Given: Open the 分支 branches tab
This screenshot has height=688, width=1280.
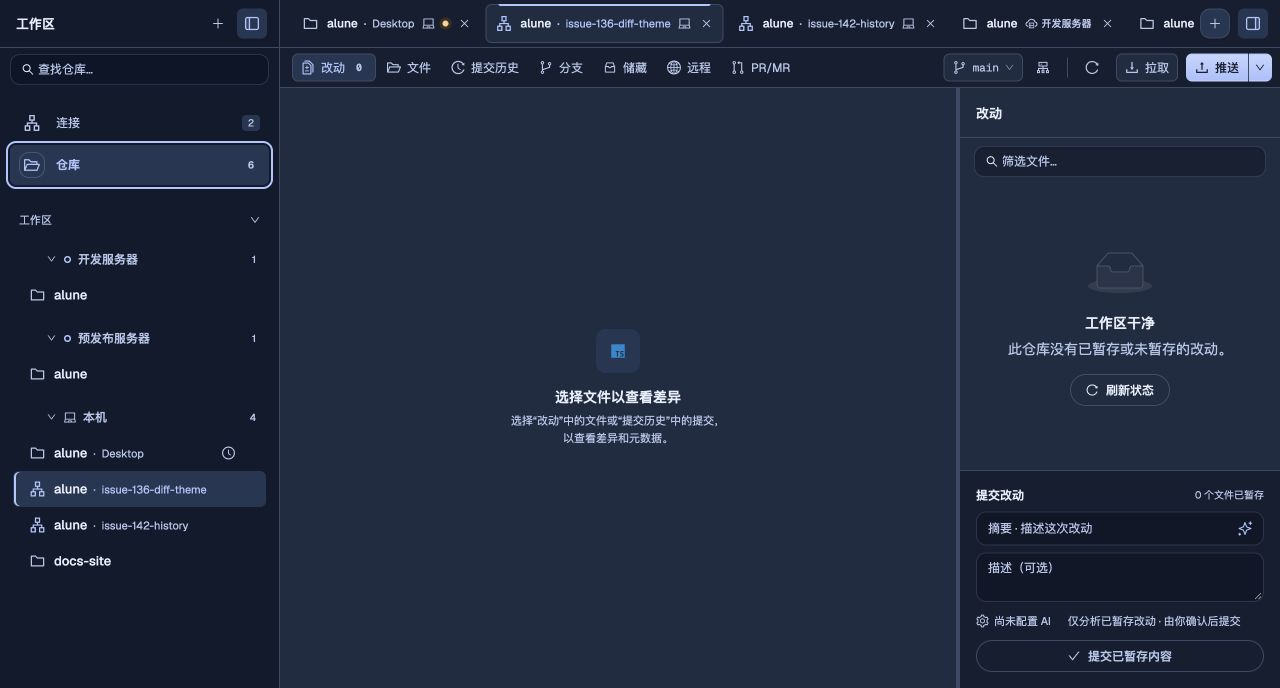Looking at the screenshot, I should (x=561, y=68).
